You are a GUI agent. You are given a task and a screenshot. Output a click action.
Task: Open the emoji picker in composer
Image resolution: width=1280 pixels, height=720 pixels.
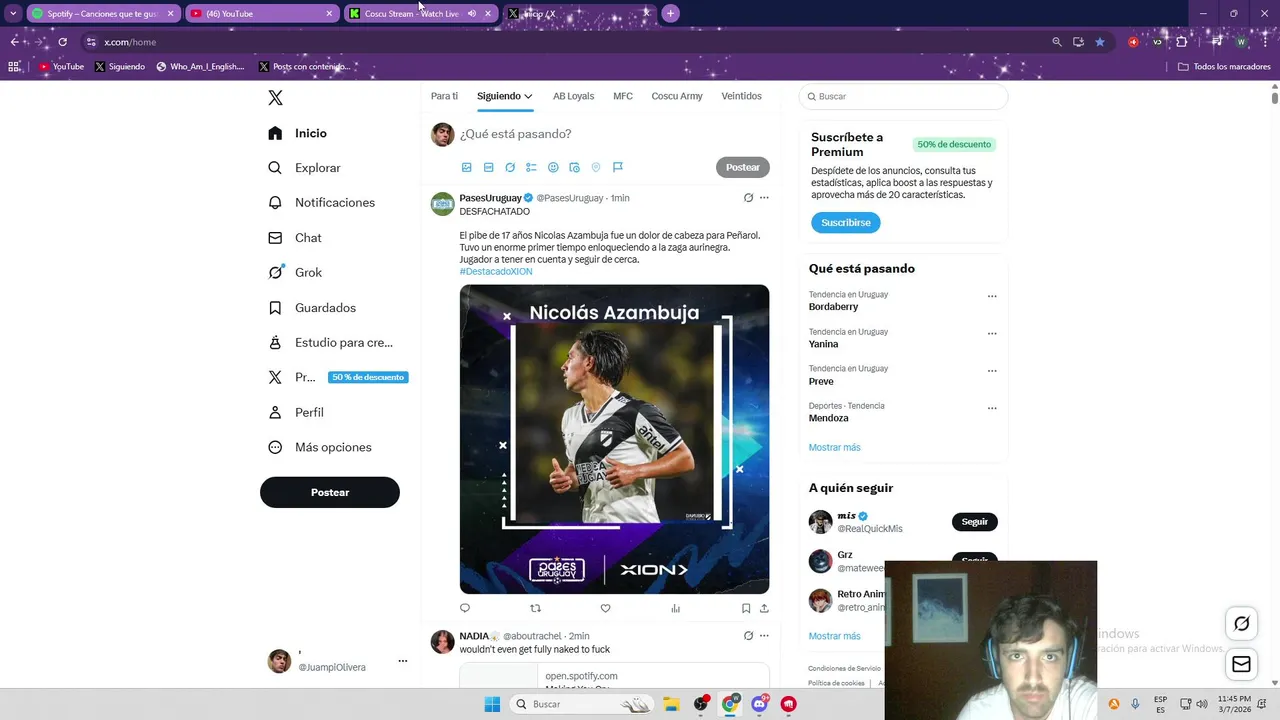pos(553,167)
